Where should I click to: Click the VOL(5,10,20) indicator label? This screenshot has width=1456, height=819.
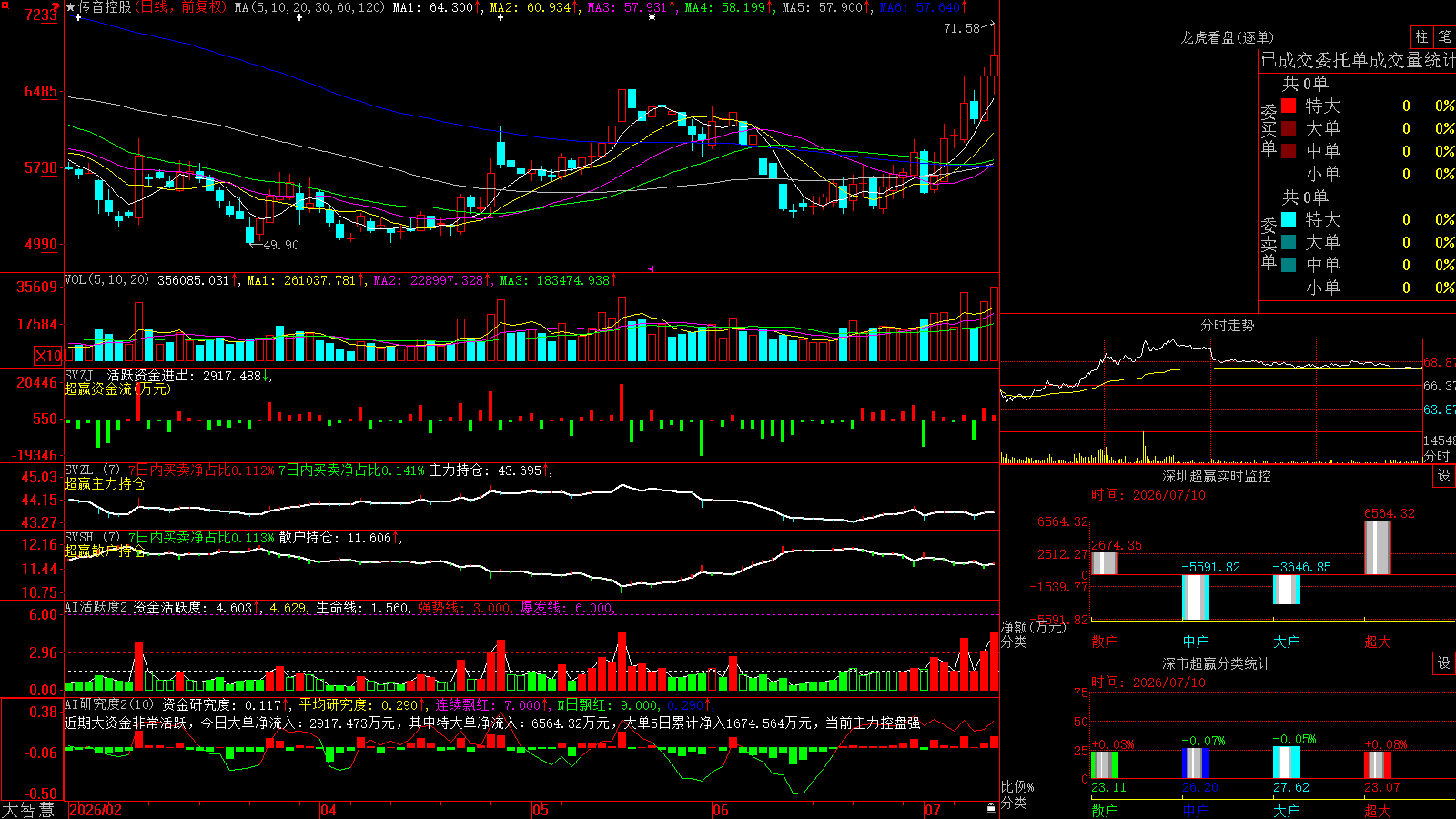pos(106,280)
